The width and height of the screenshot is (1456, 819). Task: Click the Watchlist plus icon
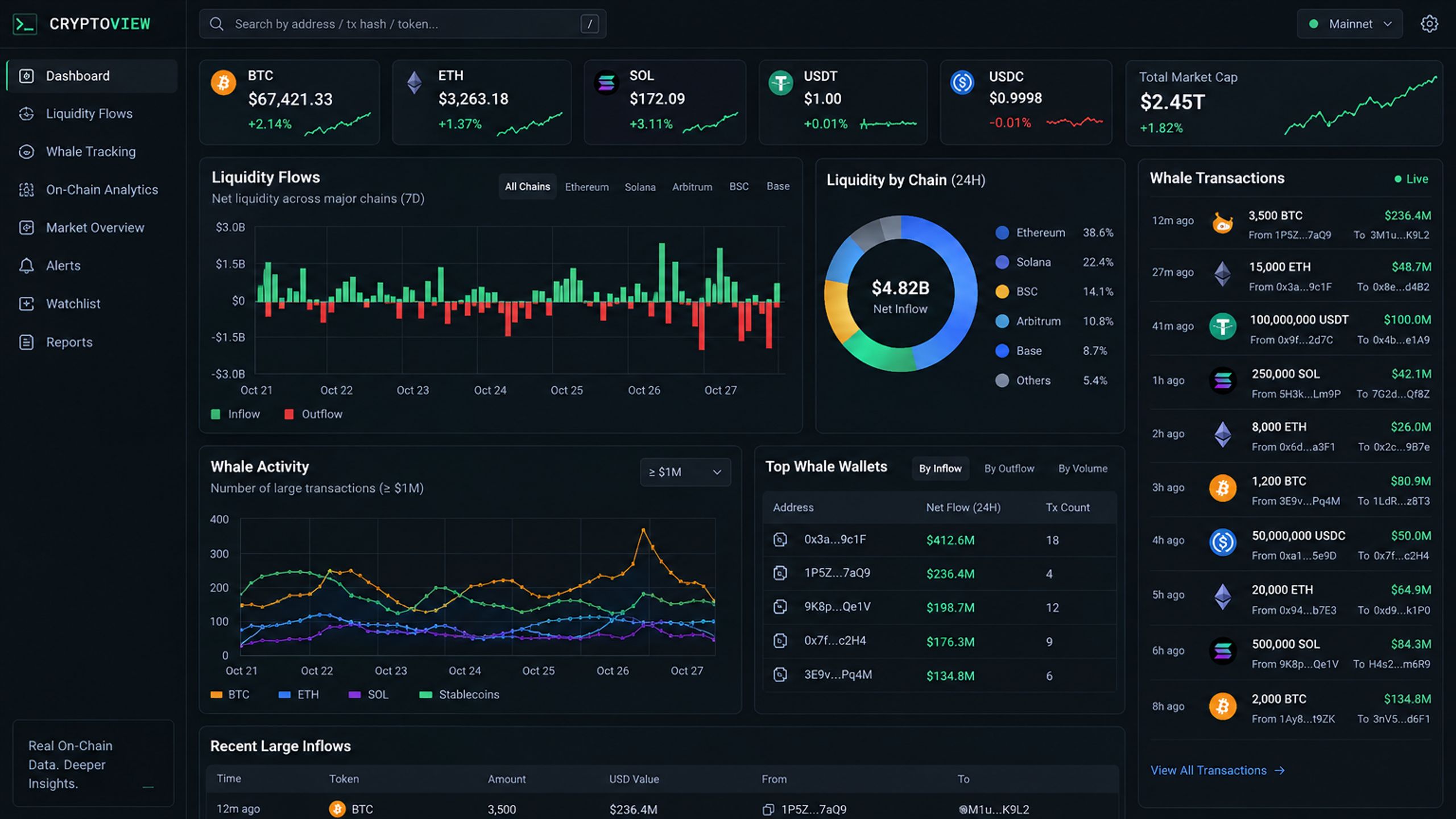27,304
